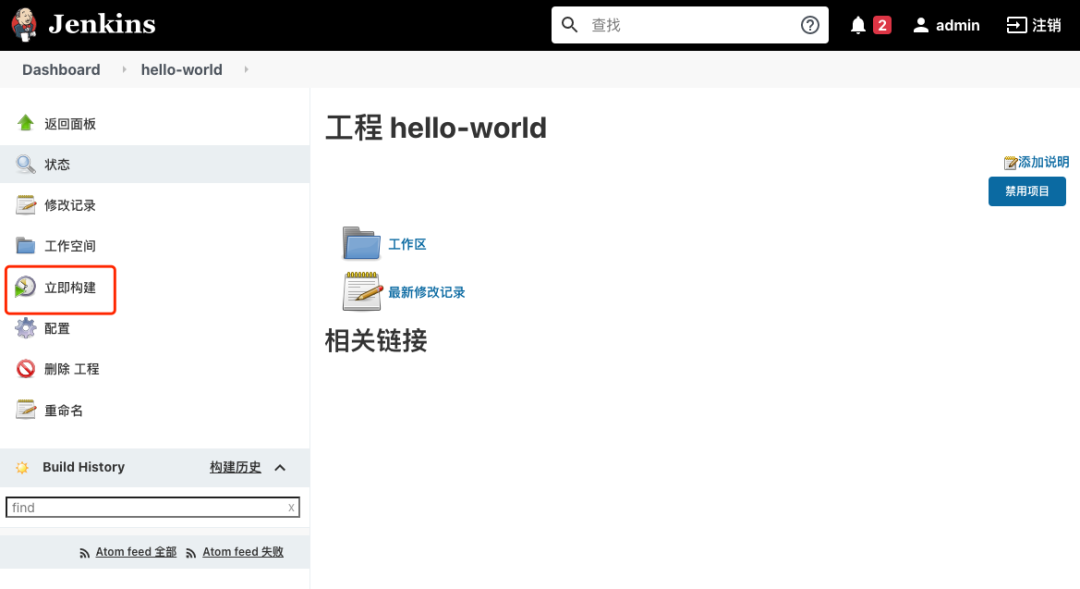
Task: Click the gear 配置 icon
Action: tap(25, 328)
